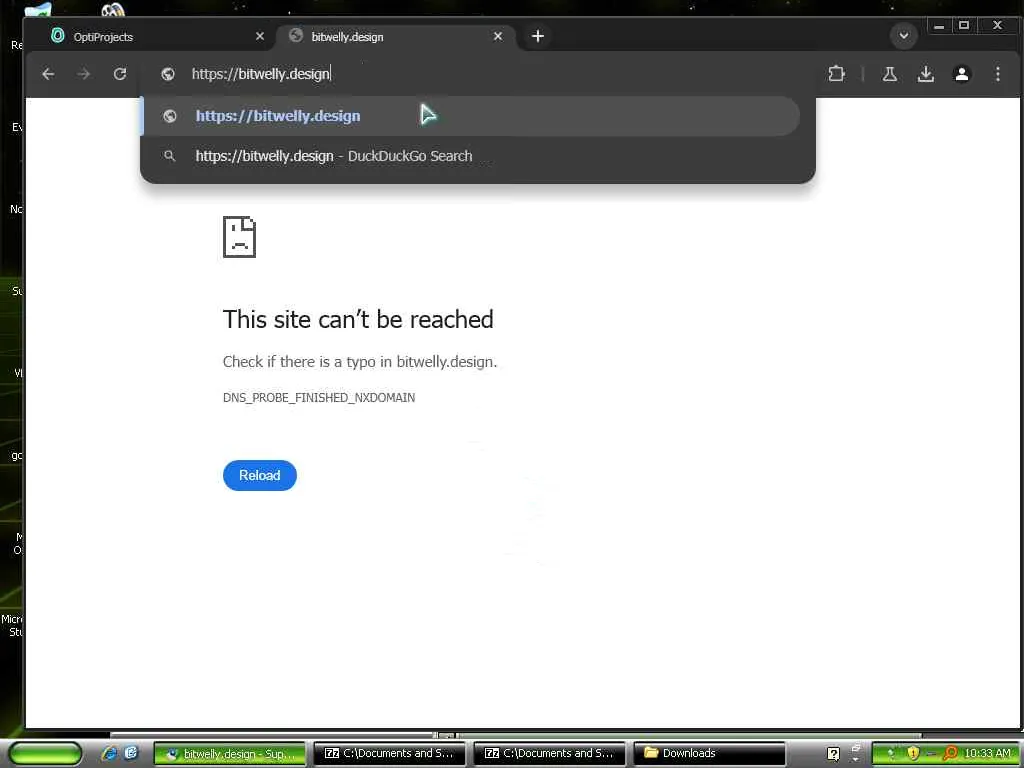This screenshot has width=1024, height=768.
Task: Click the 'This site can't be reached' heading
Action: 358,320
